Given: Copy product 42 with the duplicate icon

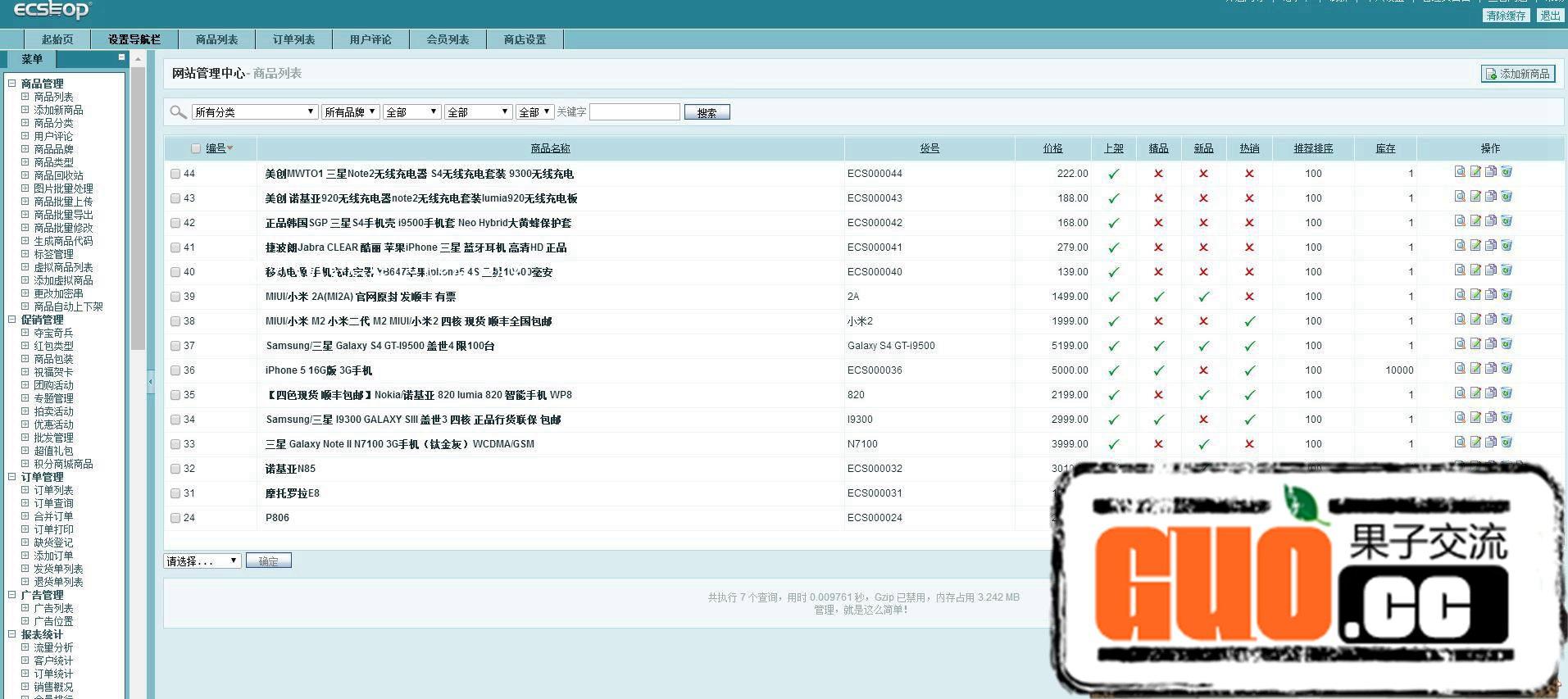Looking at the screenshot, I should (1491, 221).
